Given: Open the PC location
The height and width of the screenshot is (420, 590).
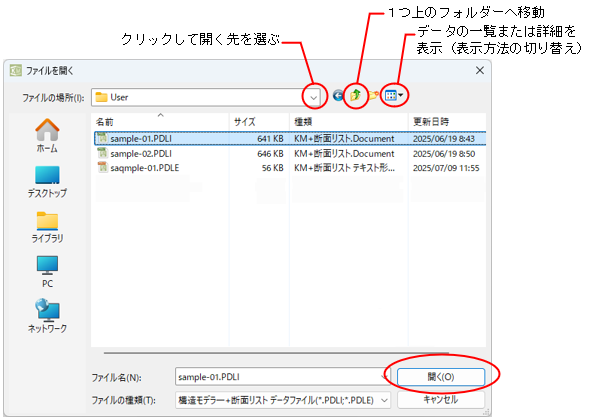Looking at the screenshot, I should pos(47,272).
